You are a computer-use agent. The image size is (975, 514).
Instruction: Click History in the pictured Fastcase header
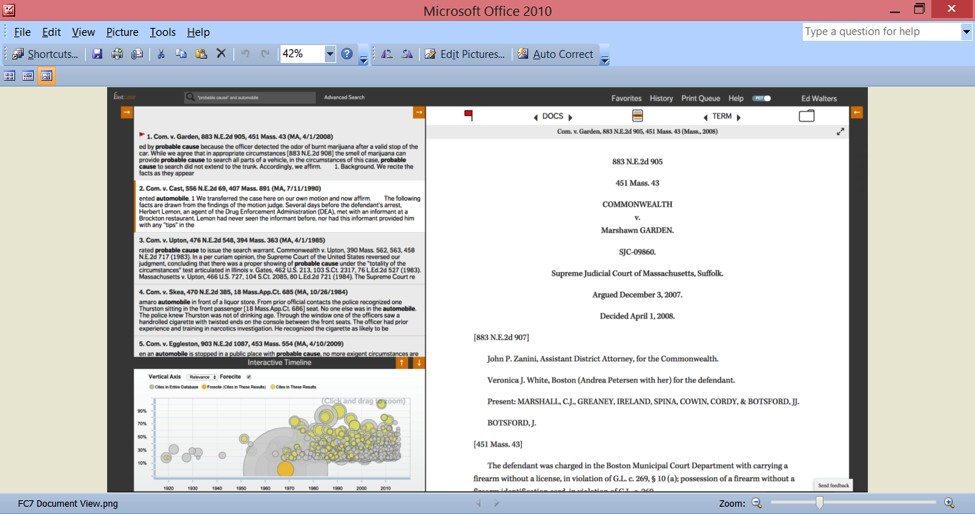coord(661,98)
